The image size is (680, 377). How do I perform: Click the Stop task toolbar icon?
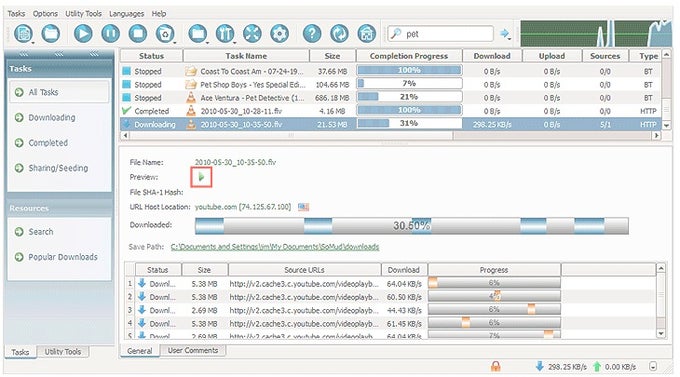click(x=138, y=33)
